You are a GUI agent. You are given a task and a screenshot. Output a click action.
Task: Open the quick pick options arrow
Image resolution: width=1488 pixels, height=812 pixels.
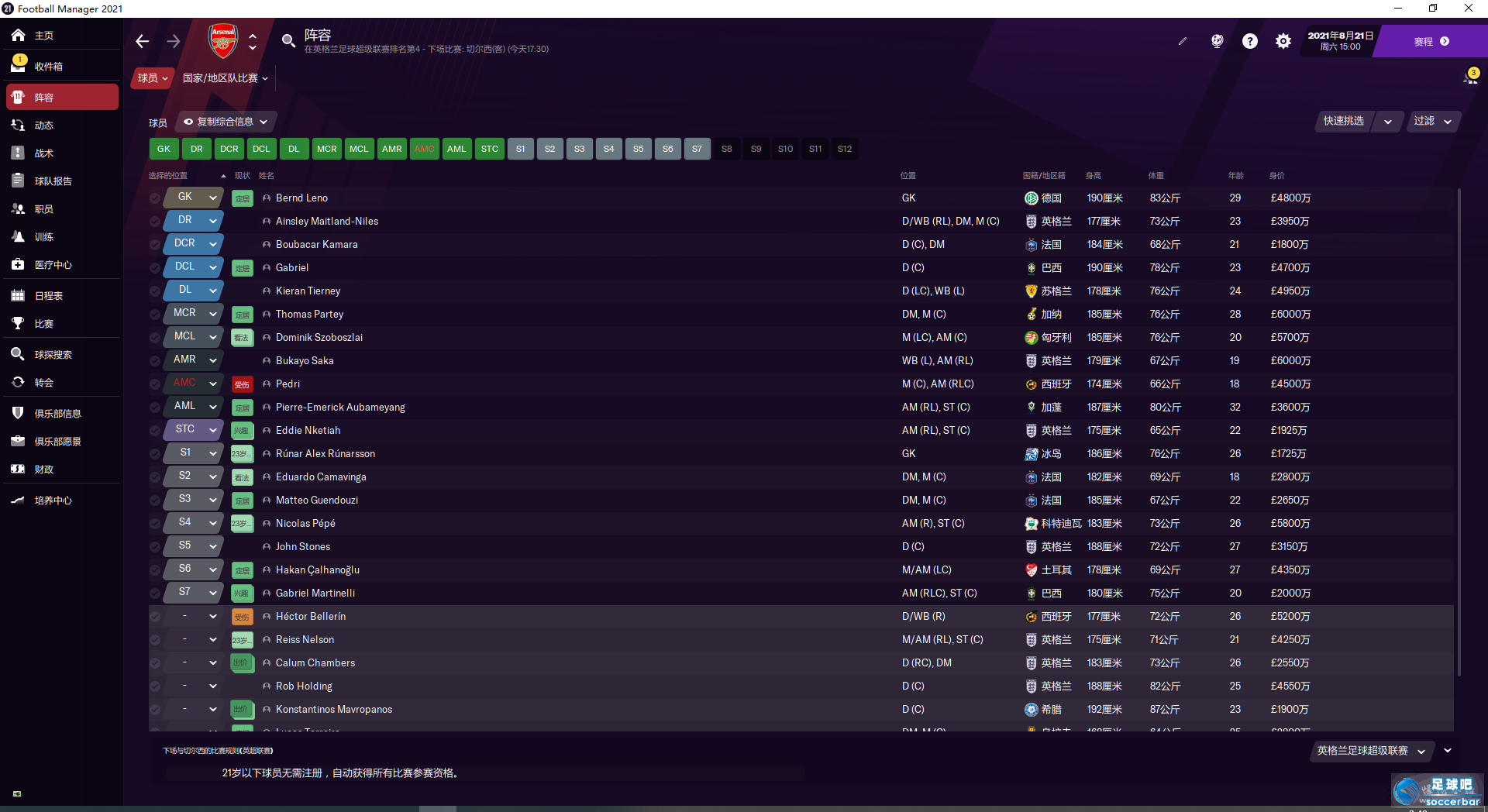[x=1388, y=122]
